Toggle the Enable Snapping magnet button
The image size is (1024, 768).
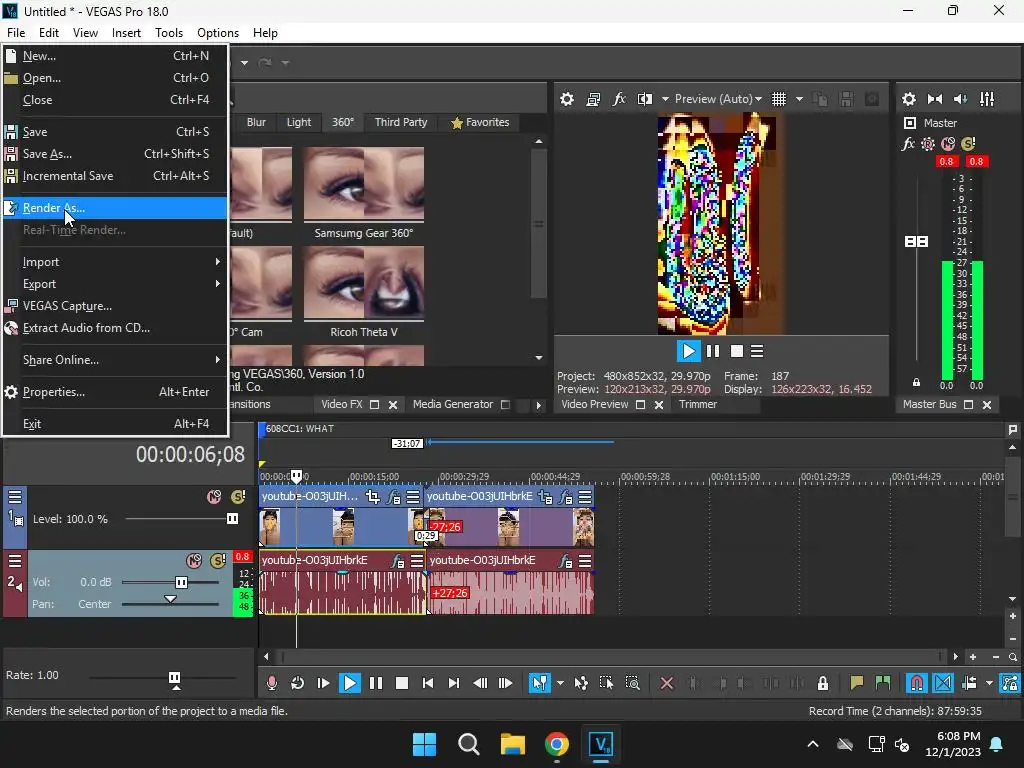916,683
